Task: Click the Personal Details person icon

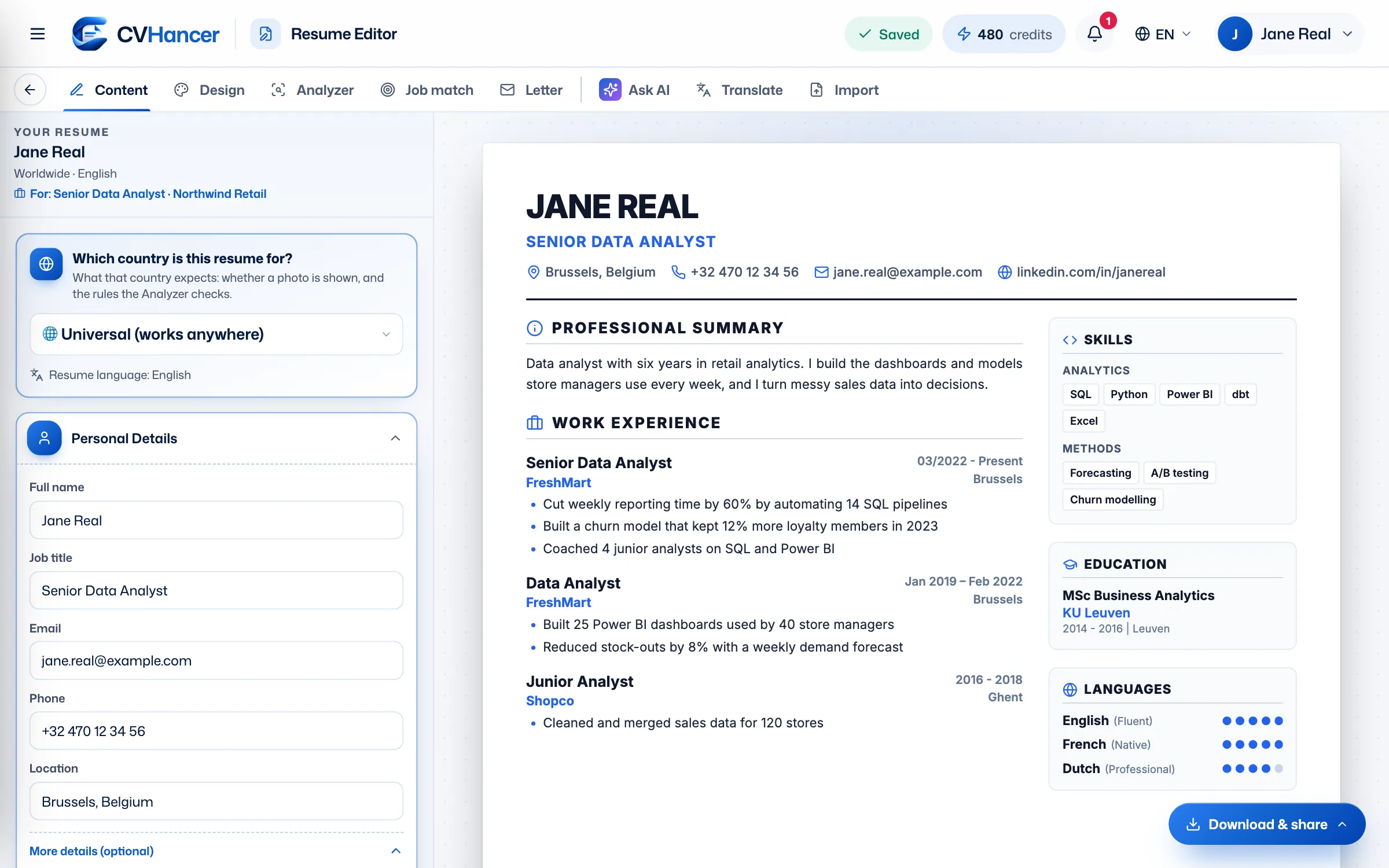Action: click(45, 438)
